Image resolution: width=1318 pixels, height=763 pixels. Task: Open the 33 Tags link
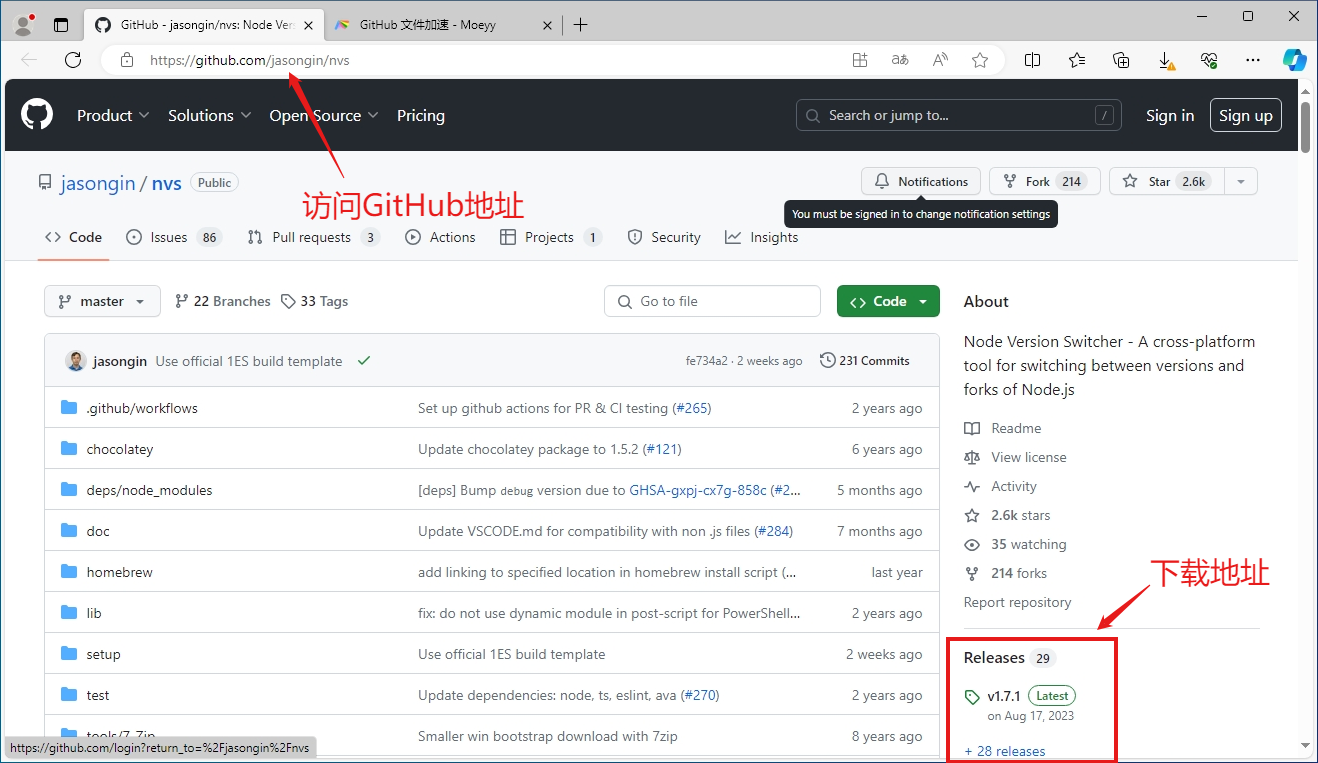point(314,301)
